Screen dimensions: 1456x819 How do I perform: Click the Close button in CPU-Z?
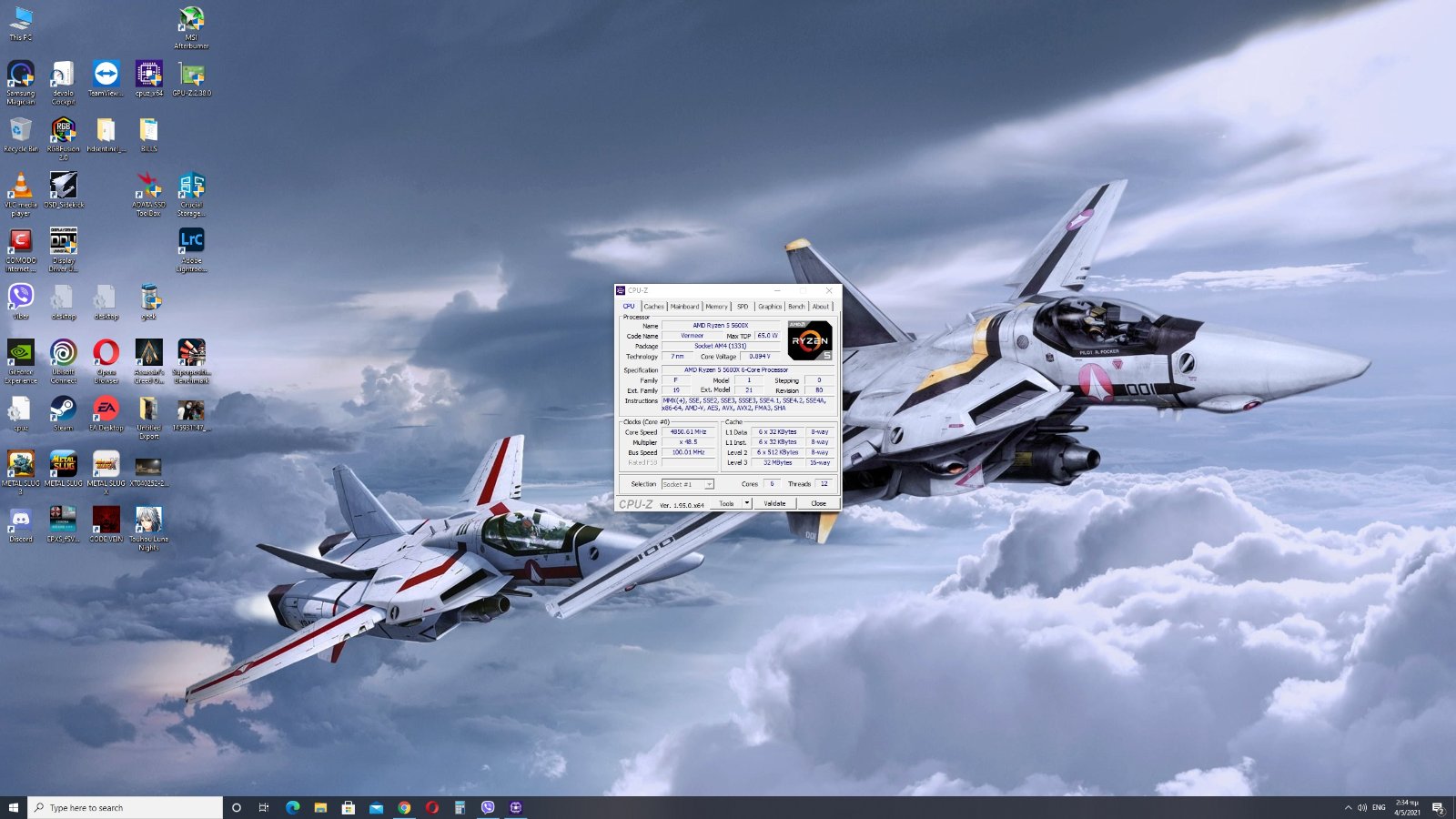[x=818, y=503]
